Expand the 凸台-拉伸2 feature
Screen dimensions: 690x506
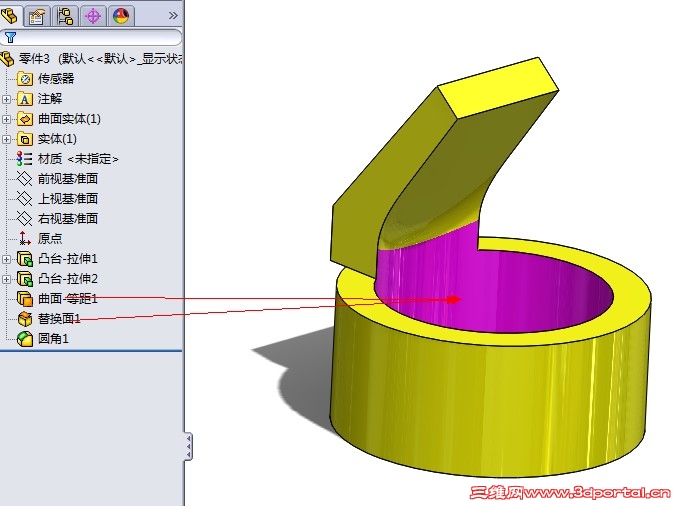6,279
